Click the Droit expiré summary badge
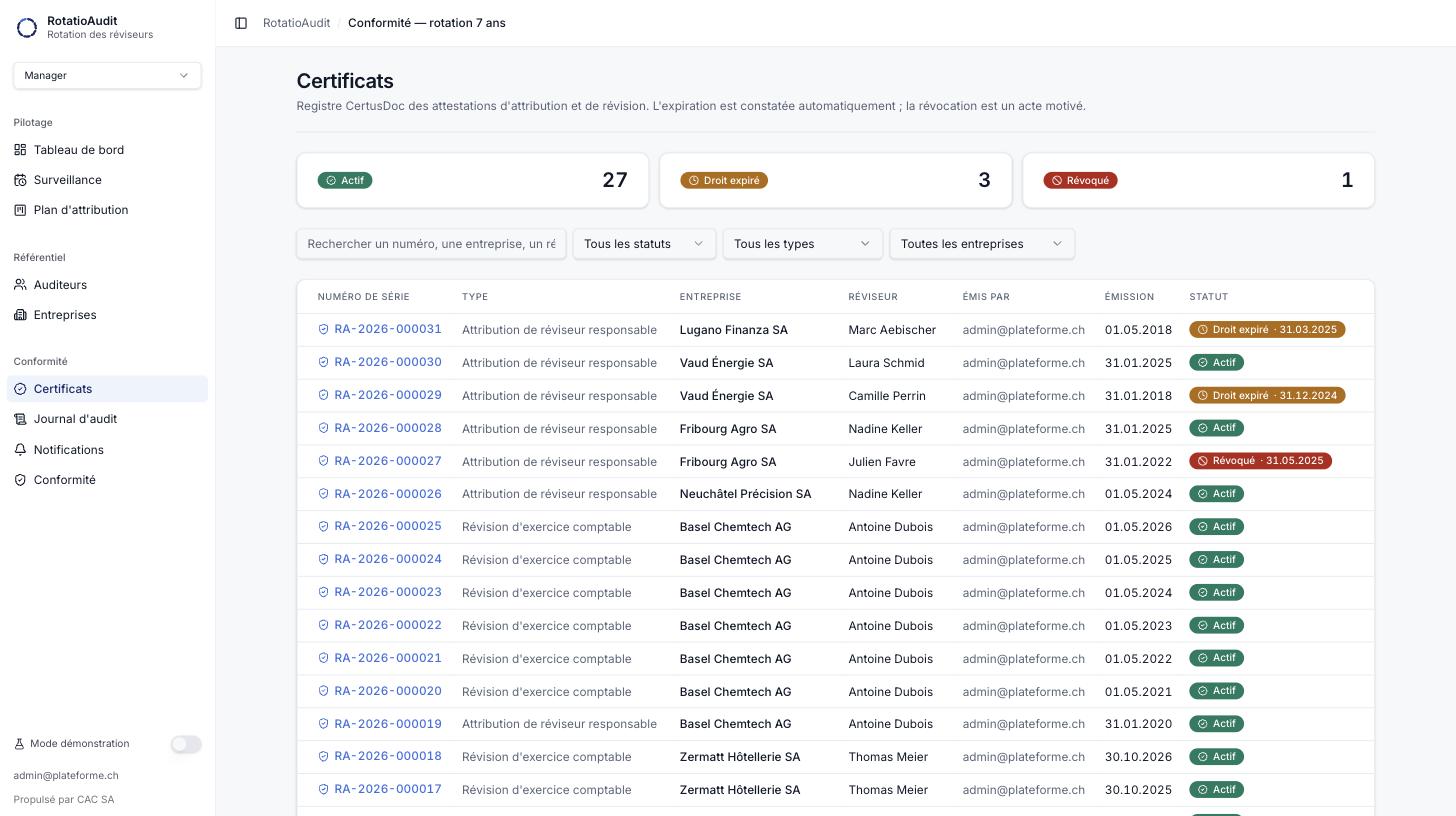Viewport: 1456px width, 816px height. click(x=724, y=180)
